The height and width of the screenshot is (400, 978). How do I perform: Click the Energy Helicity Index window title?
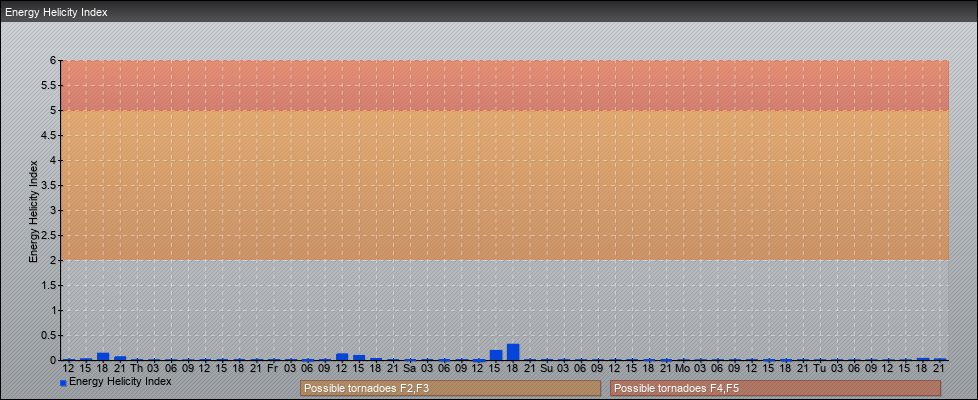click(57, 12)
